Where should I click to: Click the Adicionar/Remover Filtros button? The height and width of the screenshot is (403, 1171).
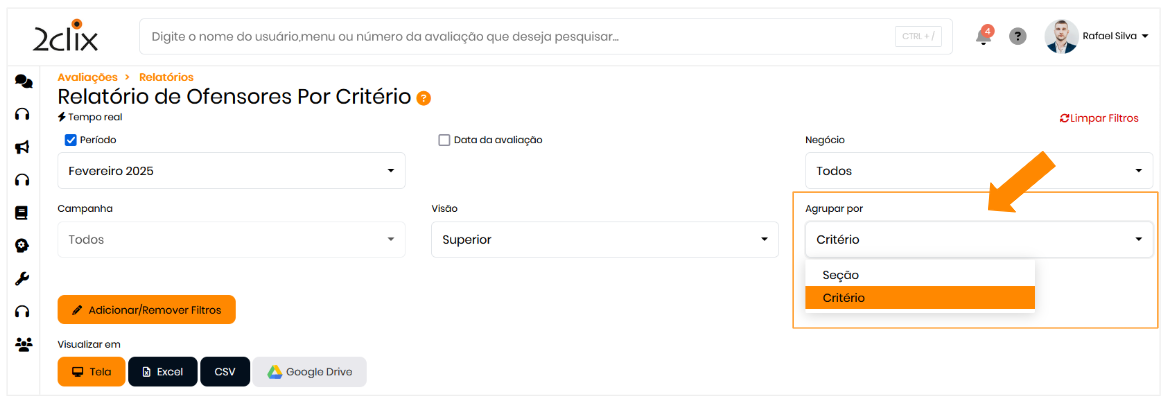[x=146, y=310]
